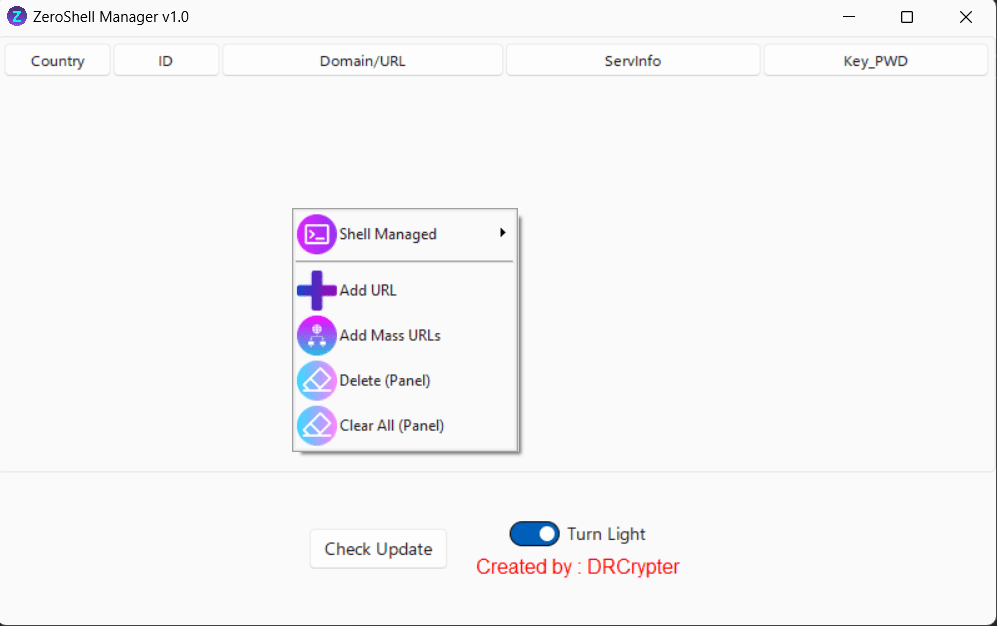Click the ID column header

[166, 60]
